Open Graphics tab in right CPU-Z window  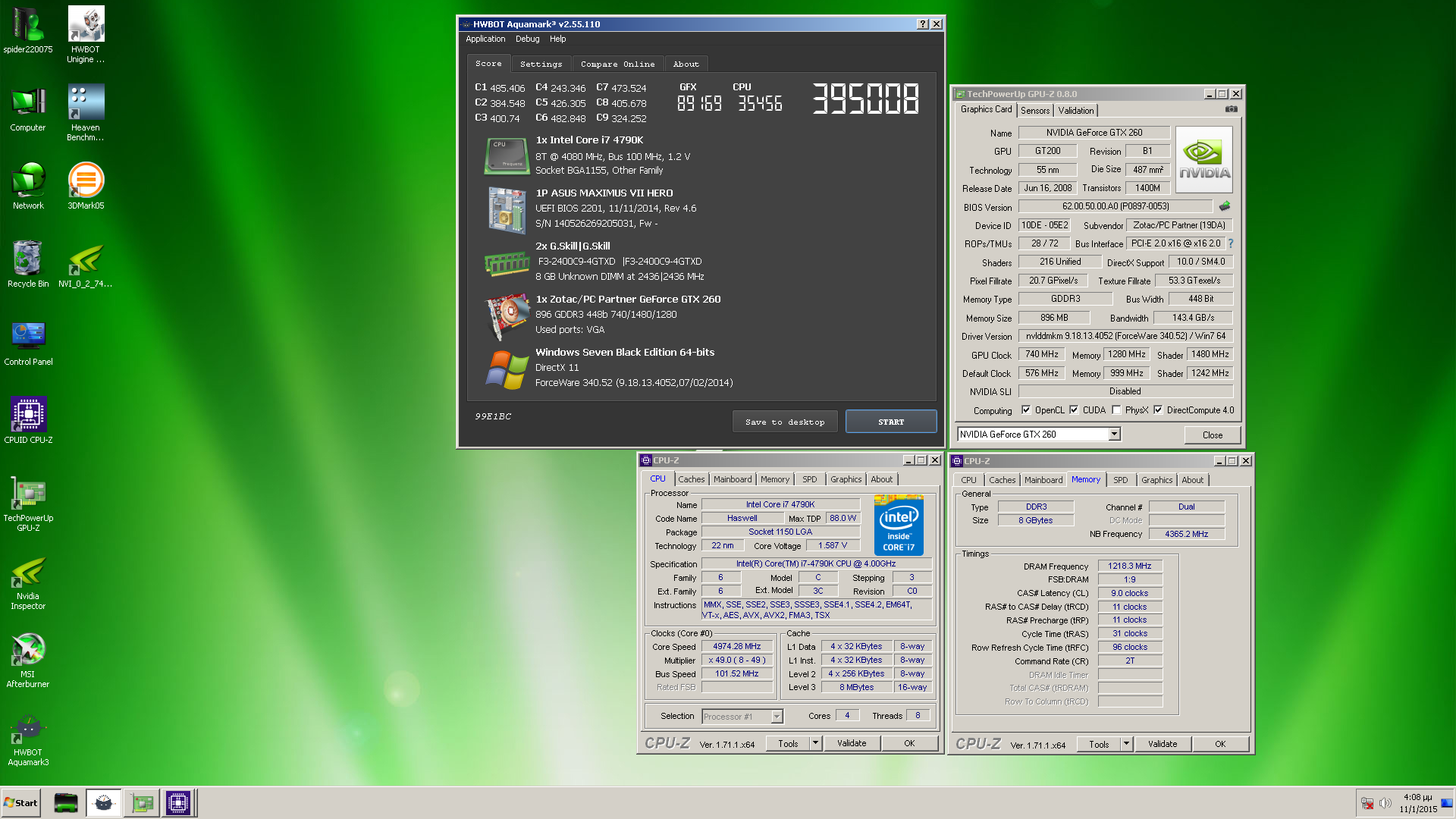[1156, 480]
